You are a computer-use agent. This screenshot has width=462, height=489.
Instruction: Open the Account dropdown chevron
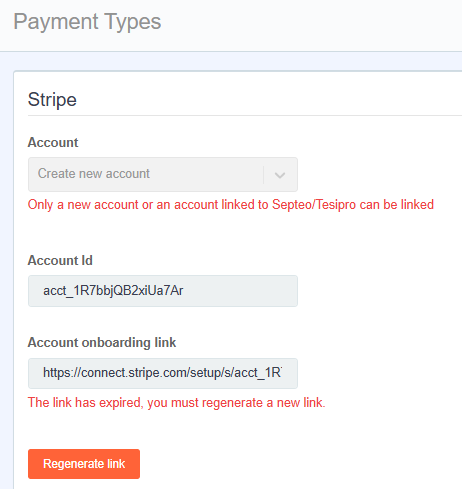pyautogui.click(x=280, y=175)
